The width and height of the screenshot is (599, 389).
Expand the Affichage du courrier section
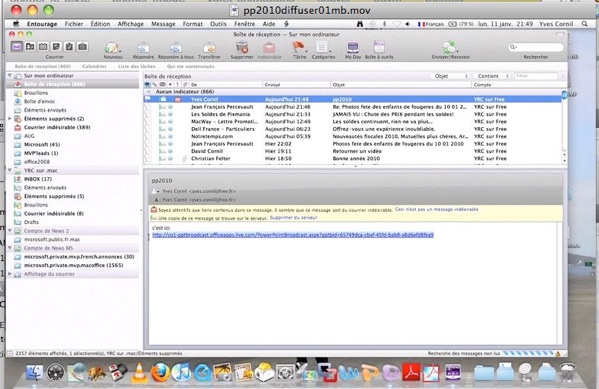point(10,274)
